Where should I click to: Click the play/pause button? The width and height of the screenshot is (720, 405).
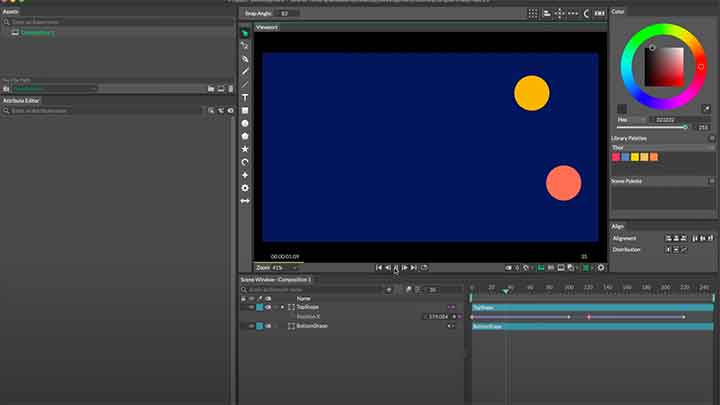click(396, 268)
